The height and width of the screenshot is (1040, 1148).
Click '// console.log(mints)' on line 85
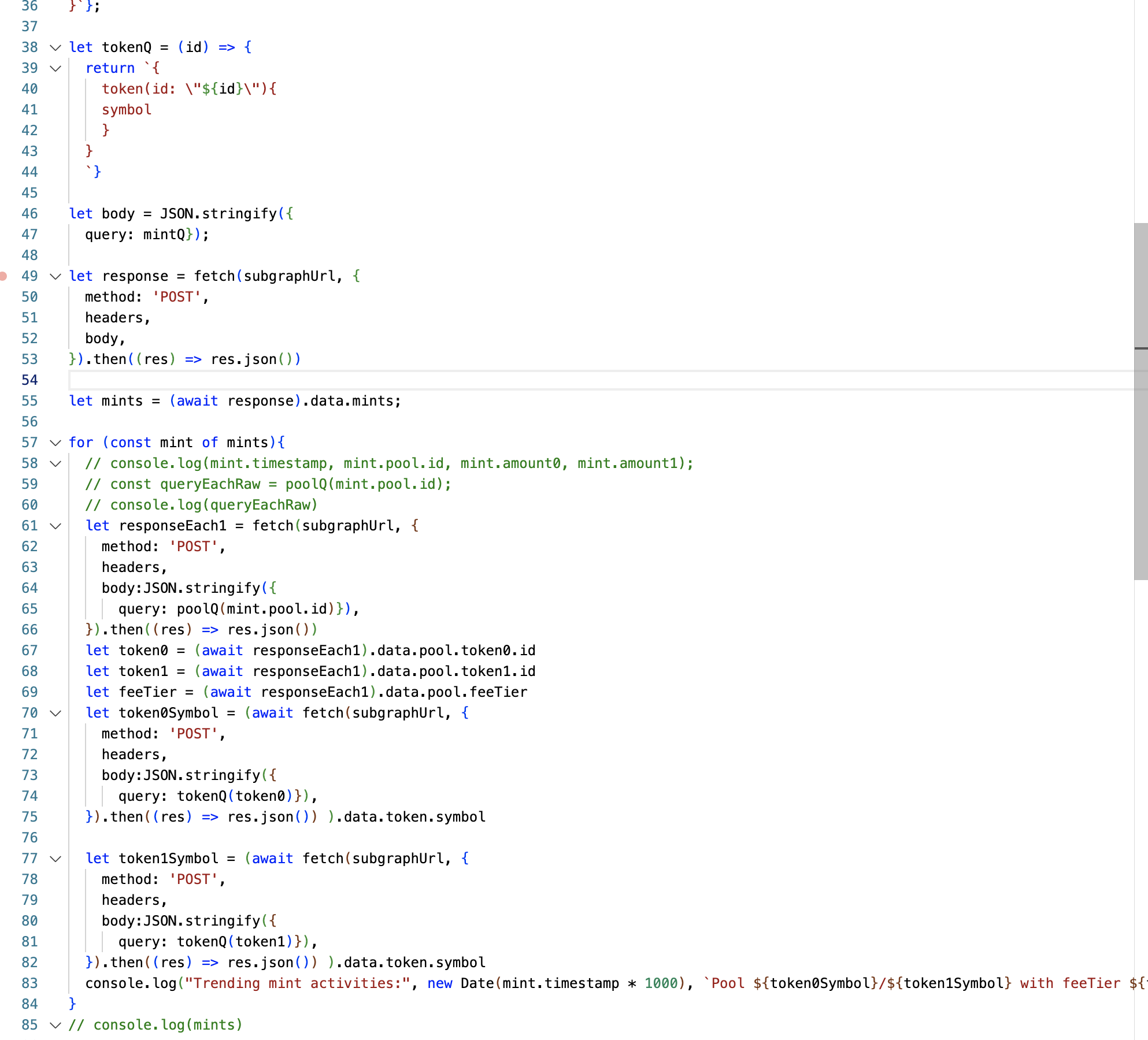(155, 1025)
